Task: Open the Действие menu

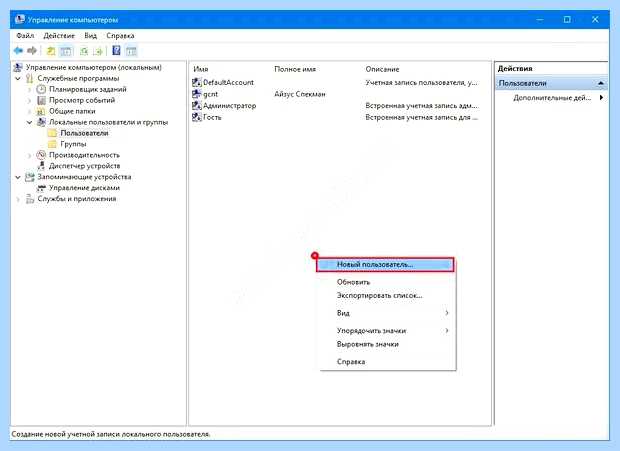Action: click(x=59, y=36)
